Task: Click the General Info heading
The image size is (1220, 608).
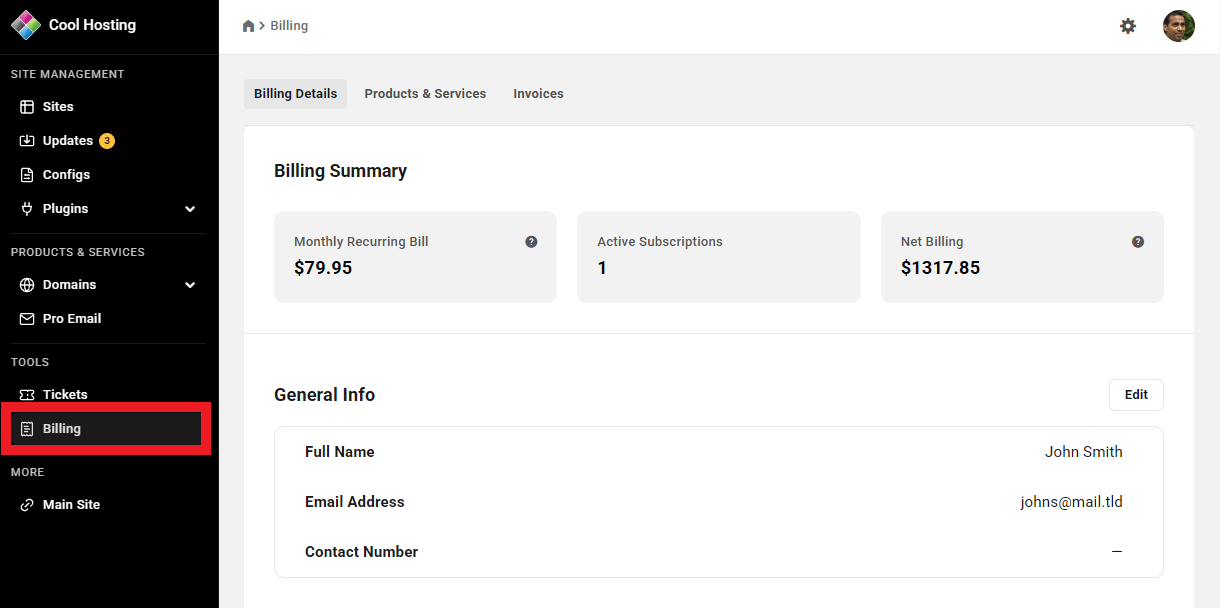Action: (325, 395)
